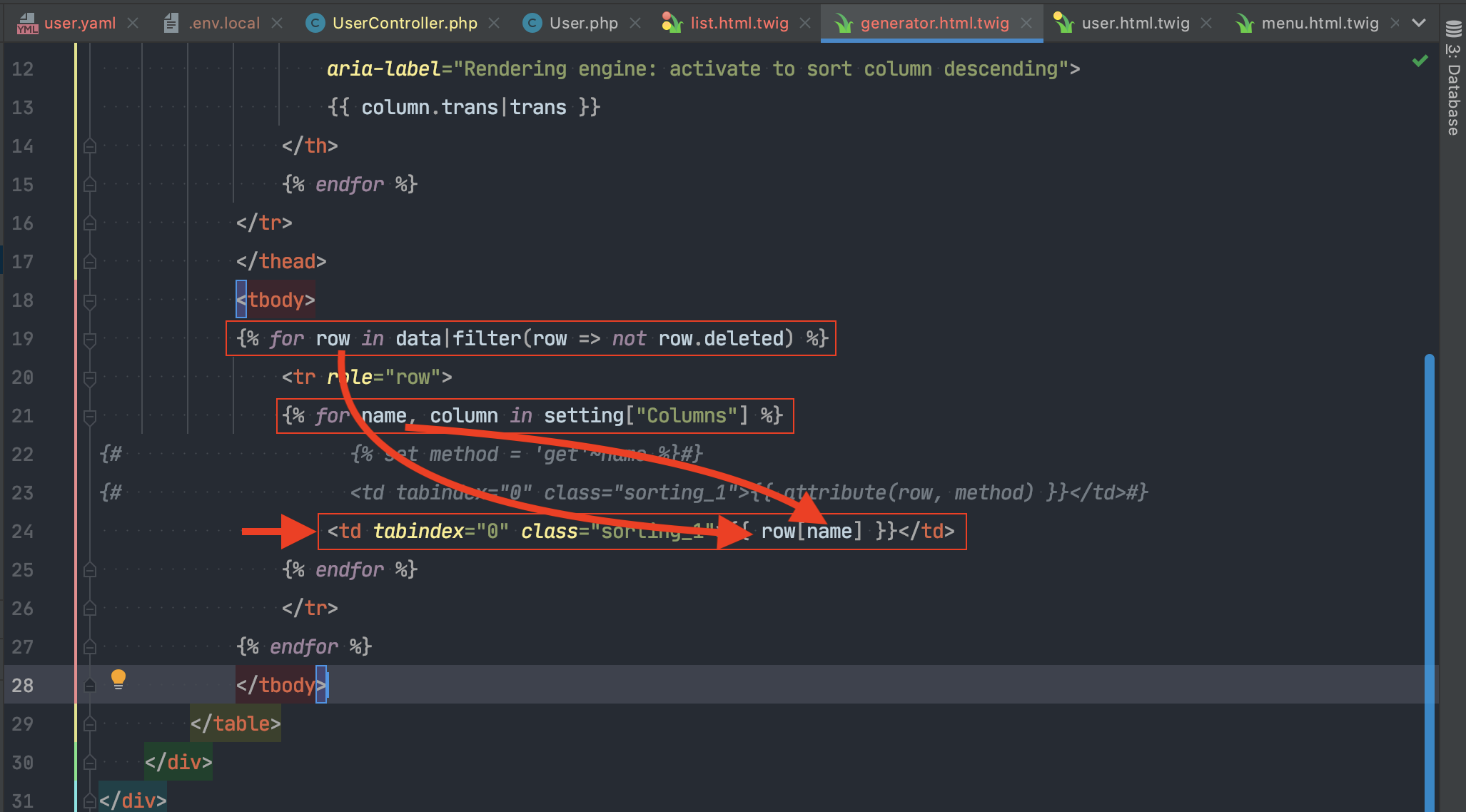The image size is (1466, 812).
Task: Click the green inspection checkmark icon
Action: click(x=1420, y=61)
